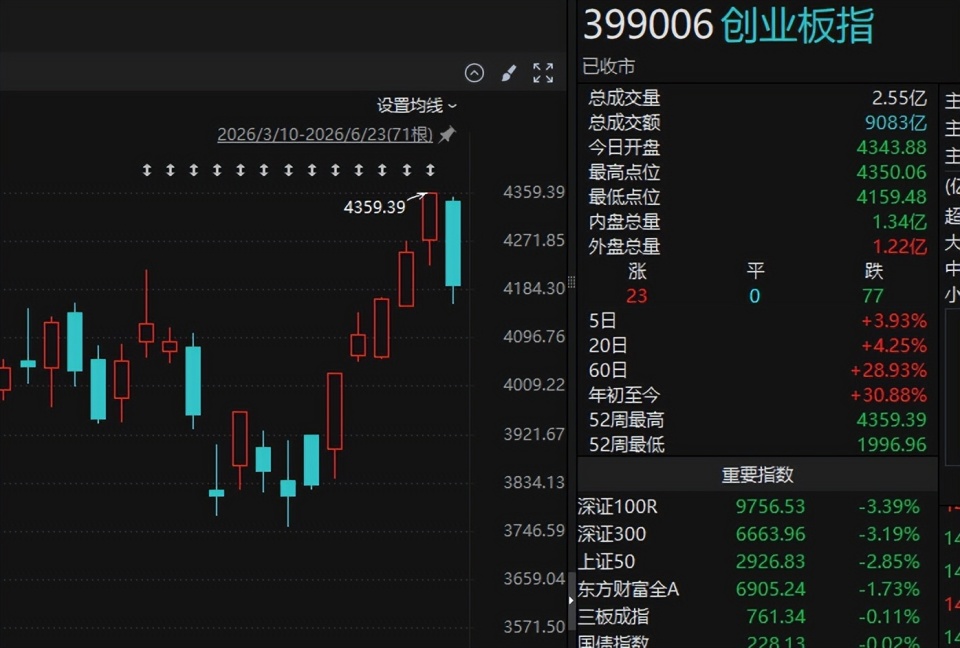This screenshot has height=648, width=960.
Task: Click the 上证50 value 2926.83
Action: (770, 562)
